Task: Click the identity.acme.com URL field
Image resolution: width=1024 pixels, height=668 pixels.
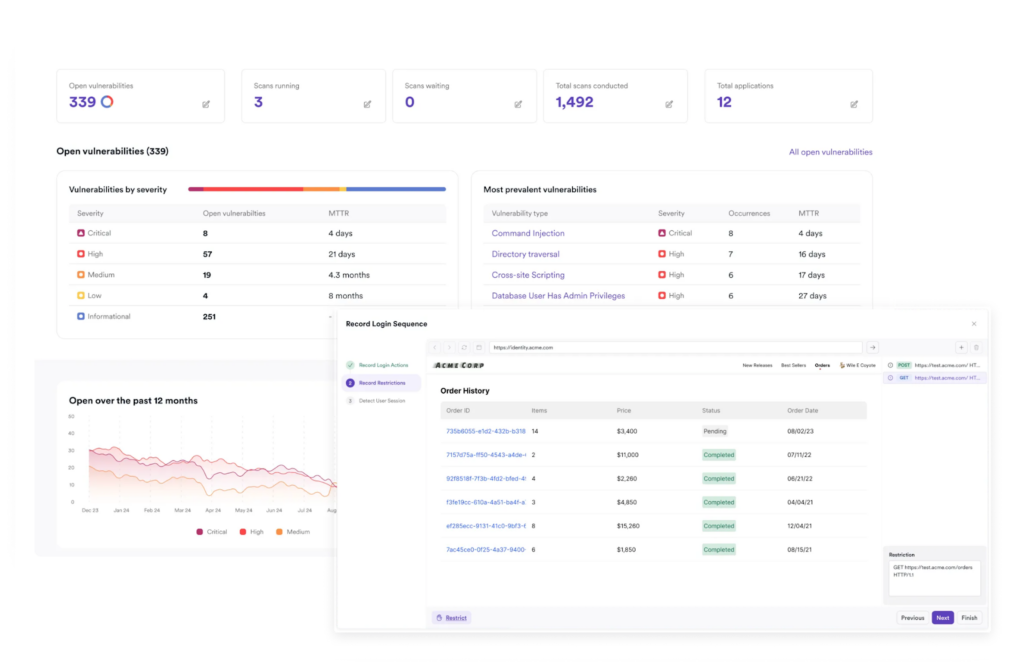Action: pos(675,347)
